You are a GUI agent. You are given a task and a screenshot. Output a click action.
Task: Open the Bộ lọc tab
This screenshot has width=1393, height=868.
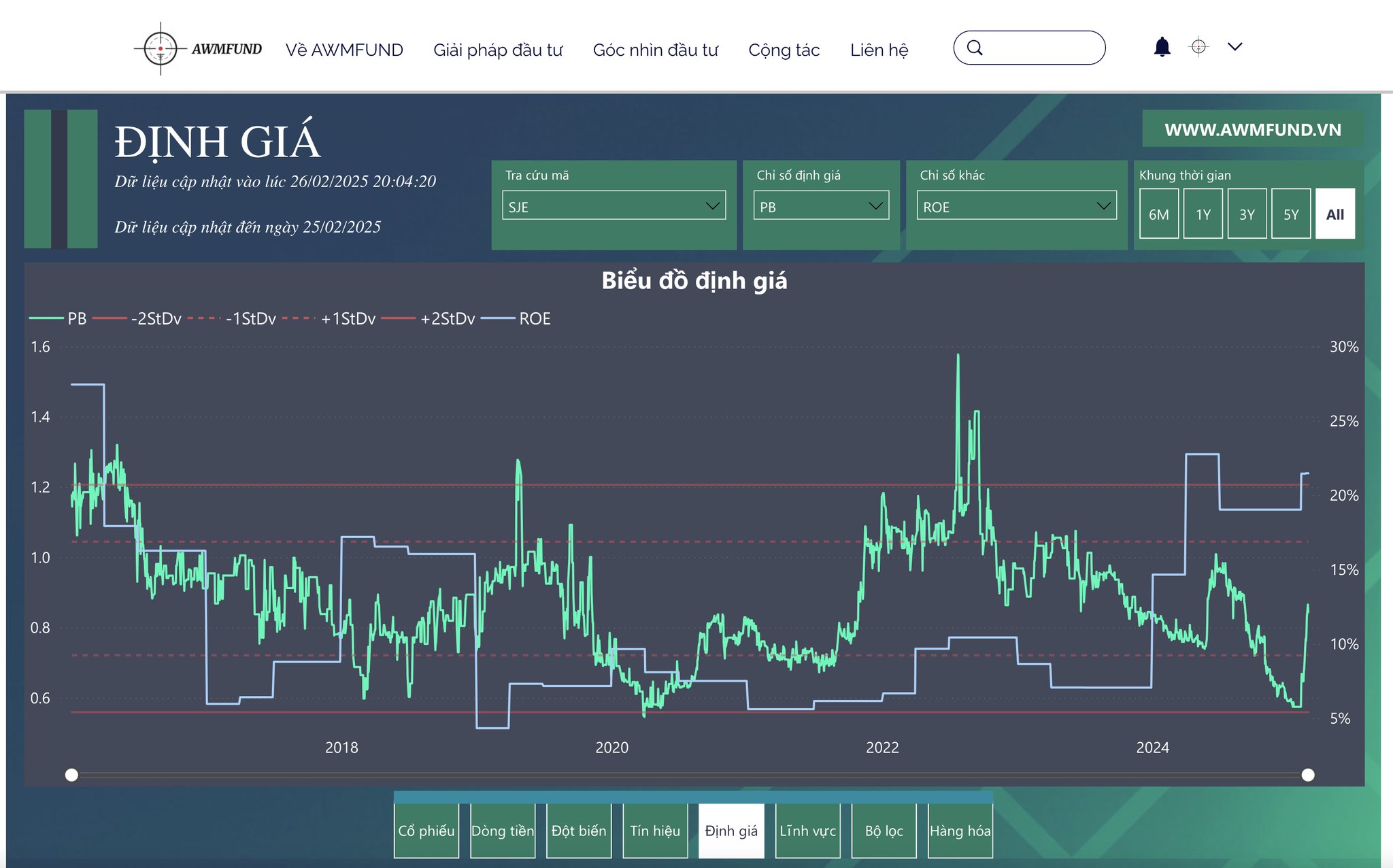(x=884, y=831)
